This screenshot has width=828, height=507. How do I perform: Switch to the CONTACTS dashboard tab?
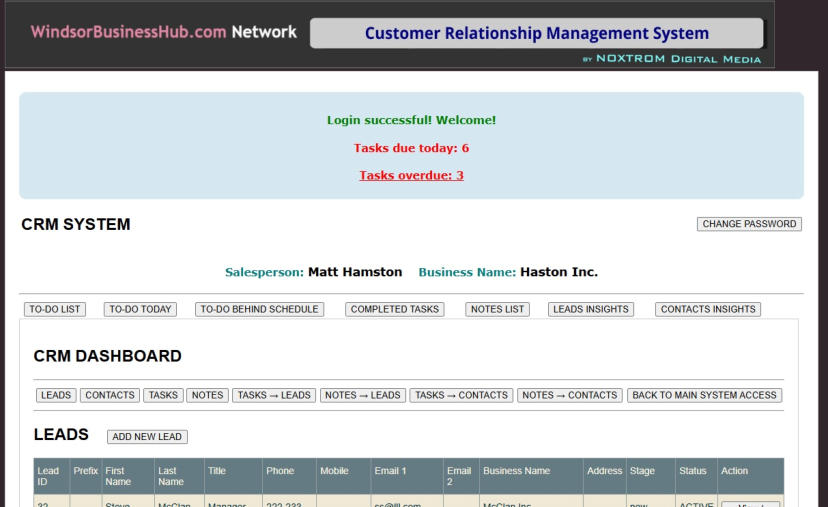click(x=110, y=395)
